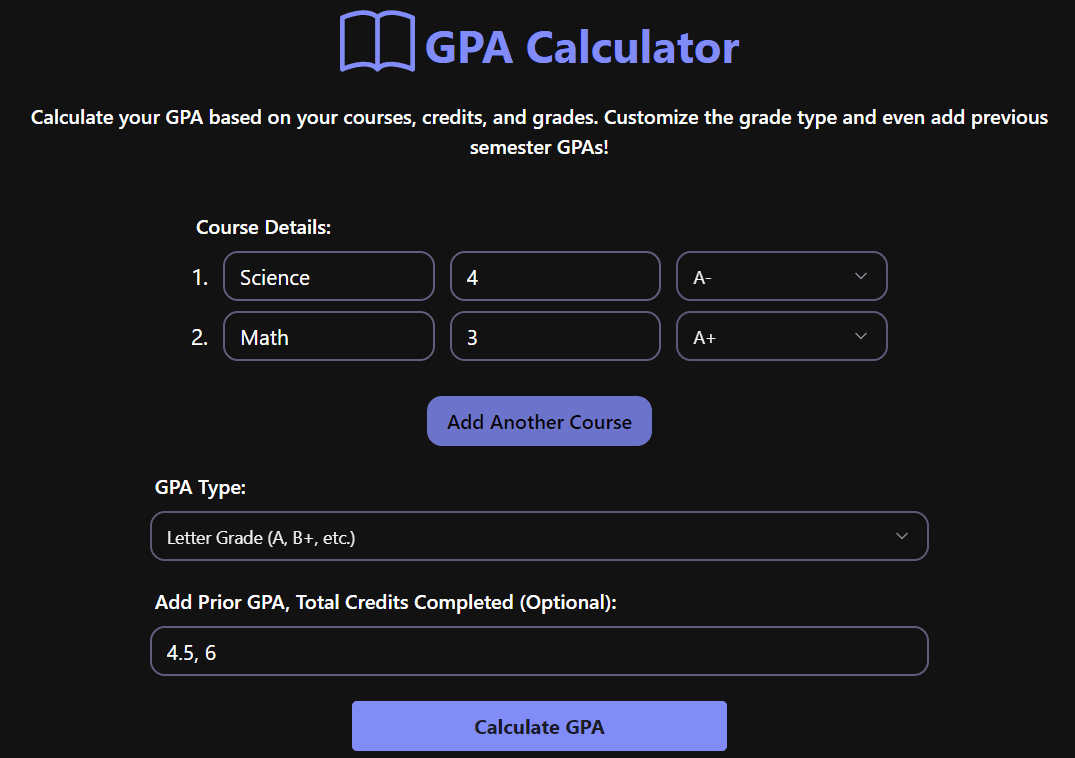Click the Math course name field
The image size is (1075, 758).
click(x=328, y=336)
